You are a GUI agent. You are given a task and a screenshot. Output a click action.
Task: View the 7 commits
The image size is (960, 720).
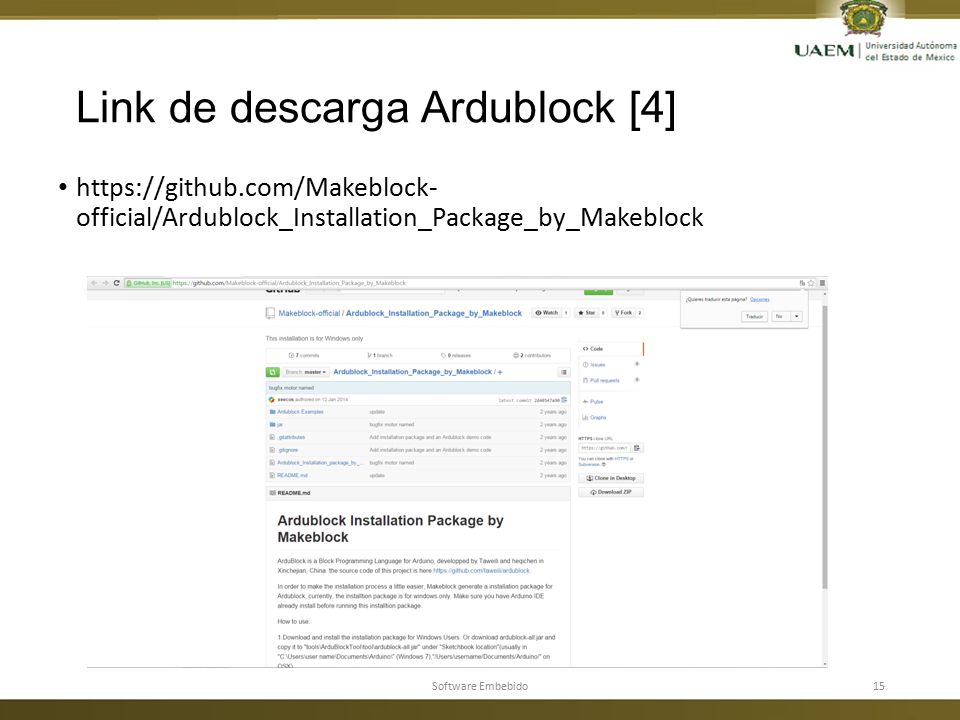click(304, 355)
